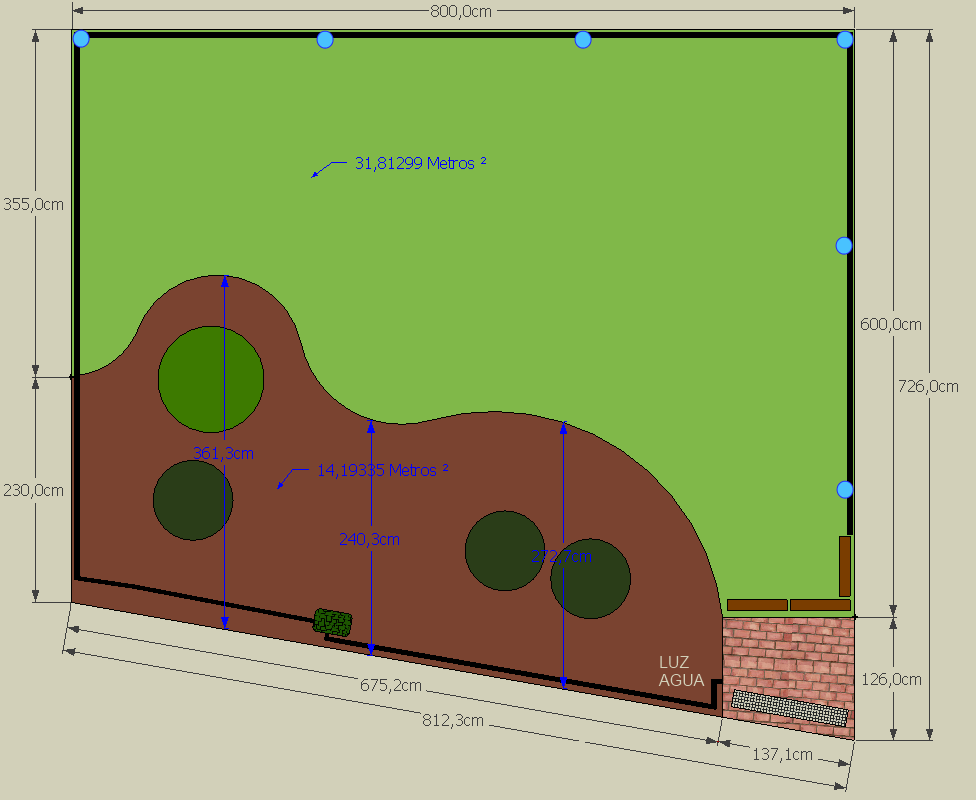Click the 600,0cm dimension label
The width and height of the screenshot is (976, 800).
click(891, 324)
